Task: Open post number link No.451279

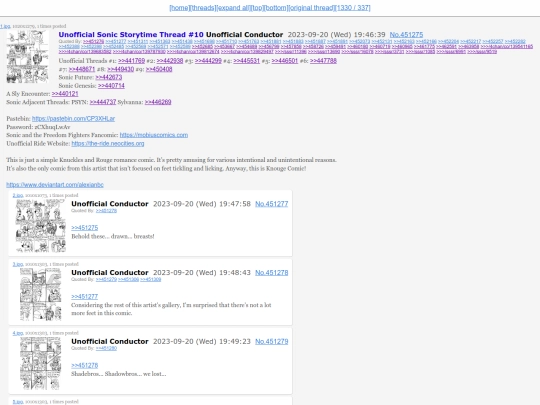Action: click(271, 342)
